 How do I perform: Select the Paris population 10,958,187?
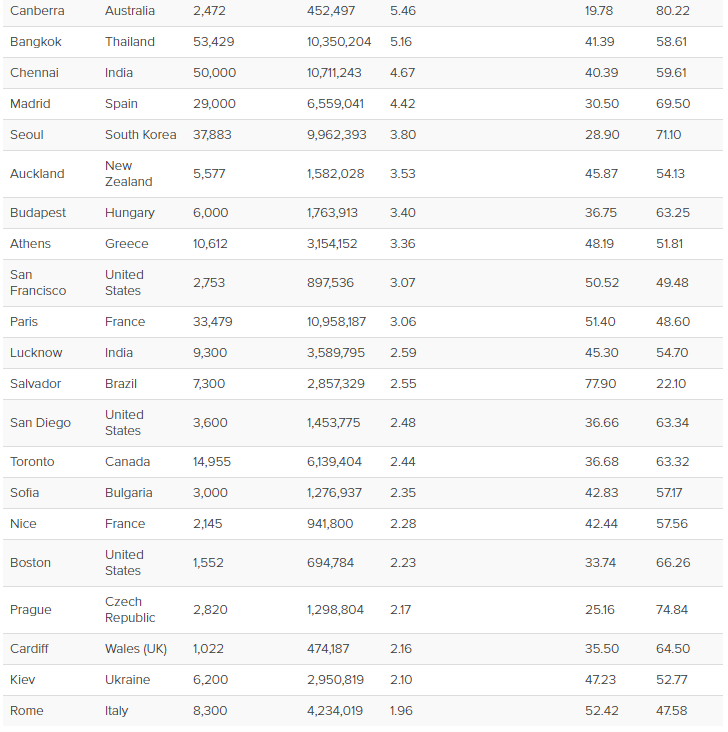point(336,322)
